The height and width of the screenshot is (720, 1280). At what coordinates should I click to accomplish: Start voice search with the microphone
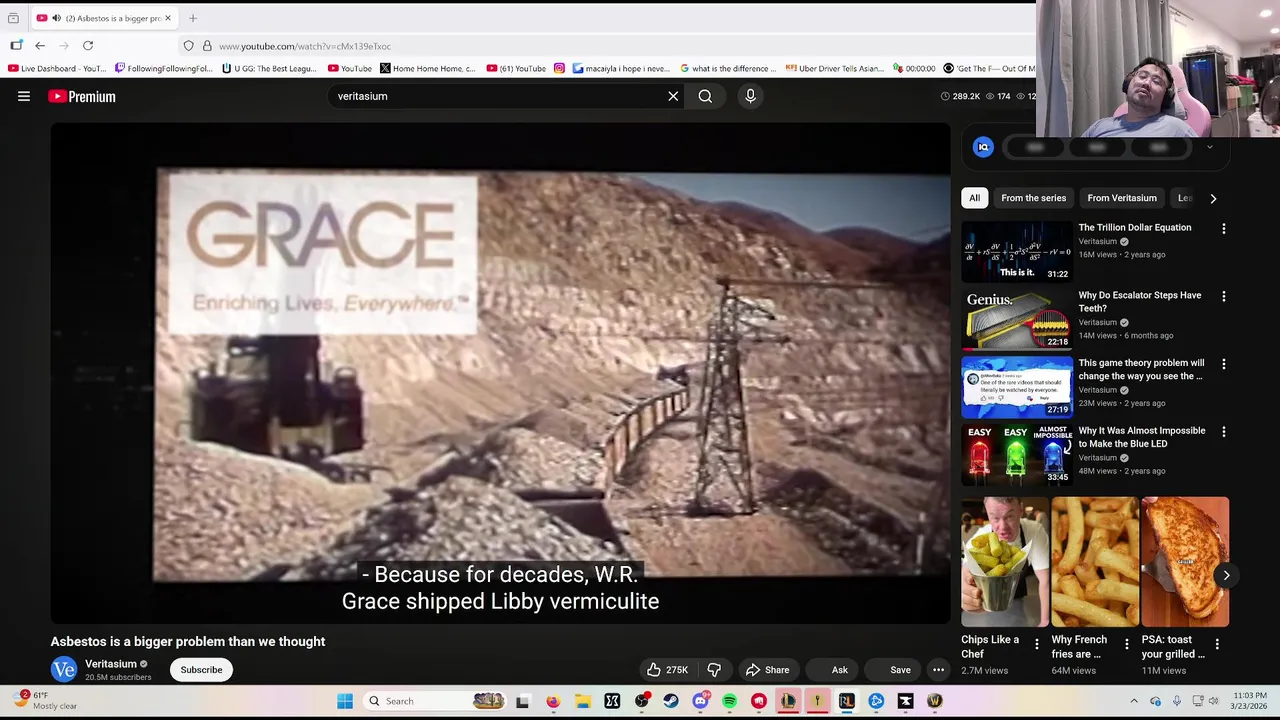pos(750,96)
